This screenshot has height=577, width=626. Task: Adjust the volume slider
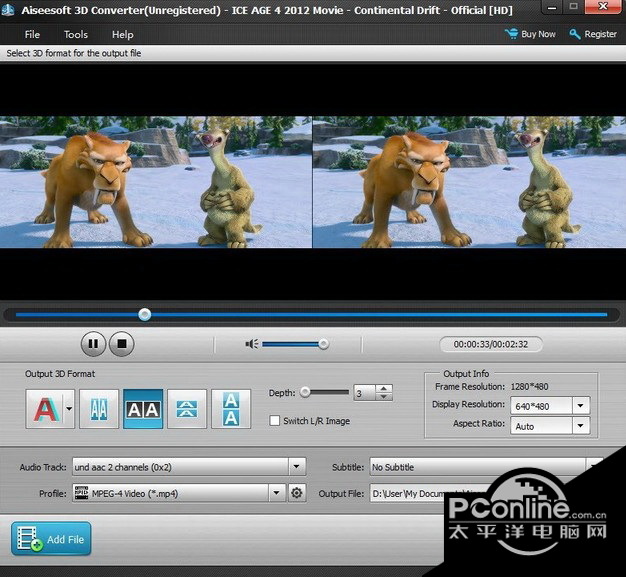295,344
